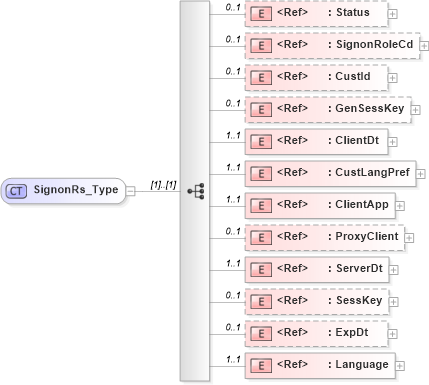Click the sequence compositor icon
The image size is (429, 385).
click(x=196, y=191)
